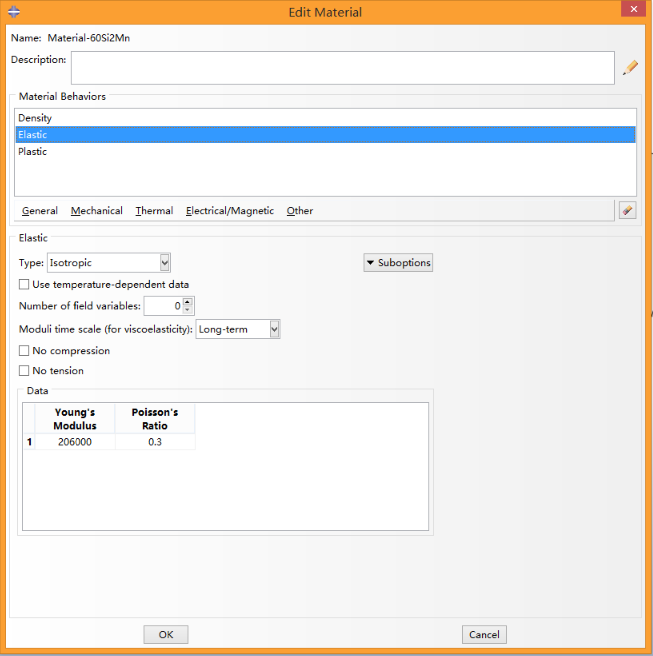Click the Young's Modulus column header
Screen dimensions: 653x656
click(x=75, y=419)
